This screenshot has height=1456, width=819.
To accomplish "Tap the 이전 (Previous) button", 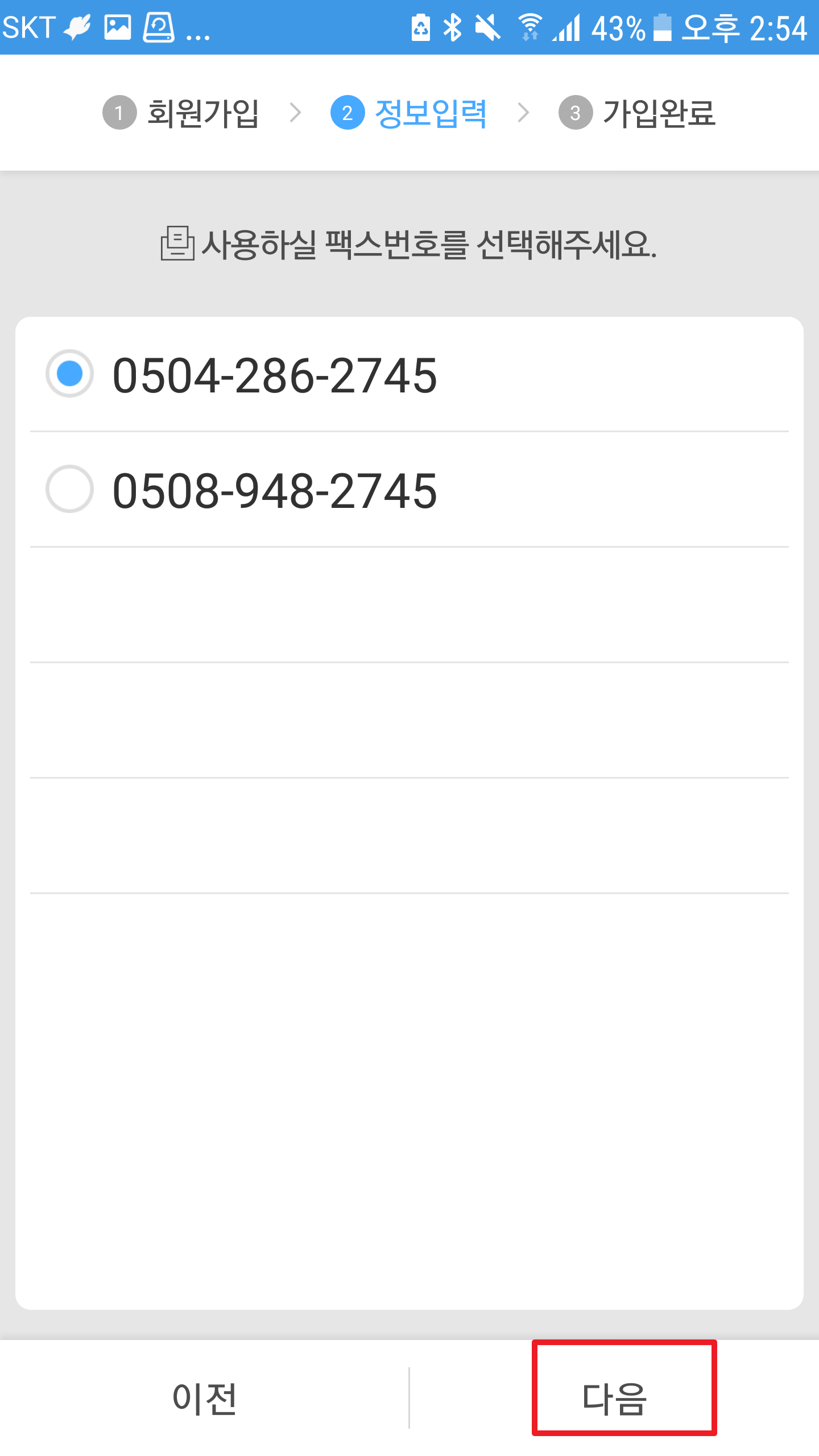I will tap(205, 1398).
